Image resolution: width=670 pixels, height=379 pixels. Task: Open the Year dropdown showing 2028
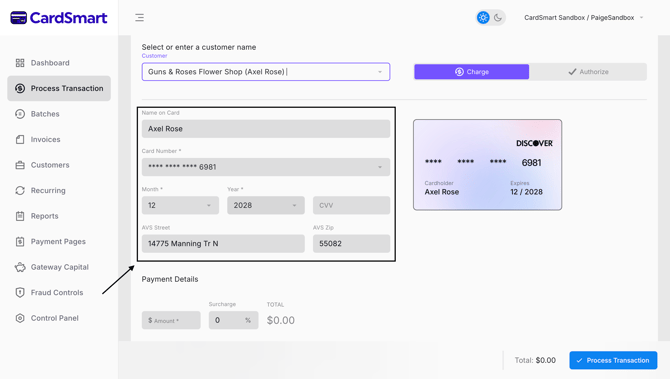(266, 205)
